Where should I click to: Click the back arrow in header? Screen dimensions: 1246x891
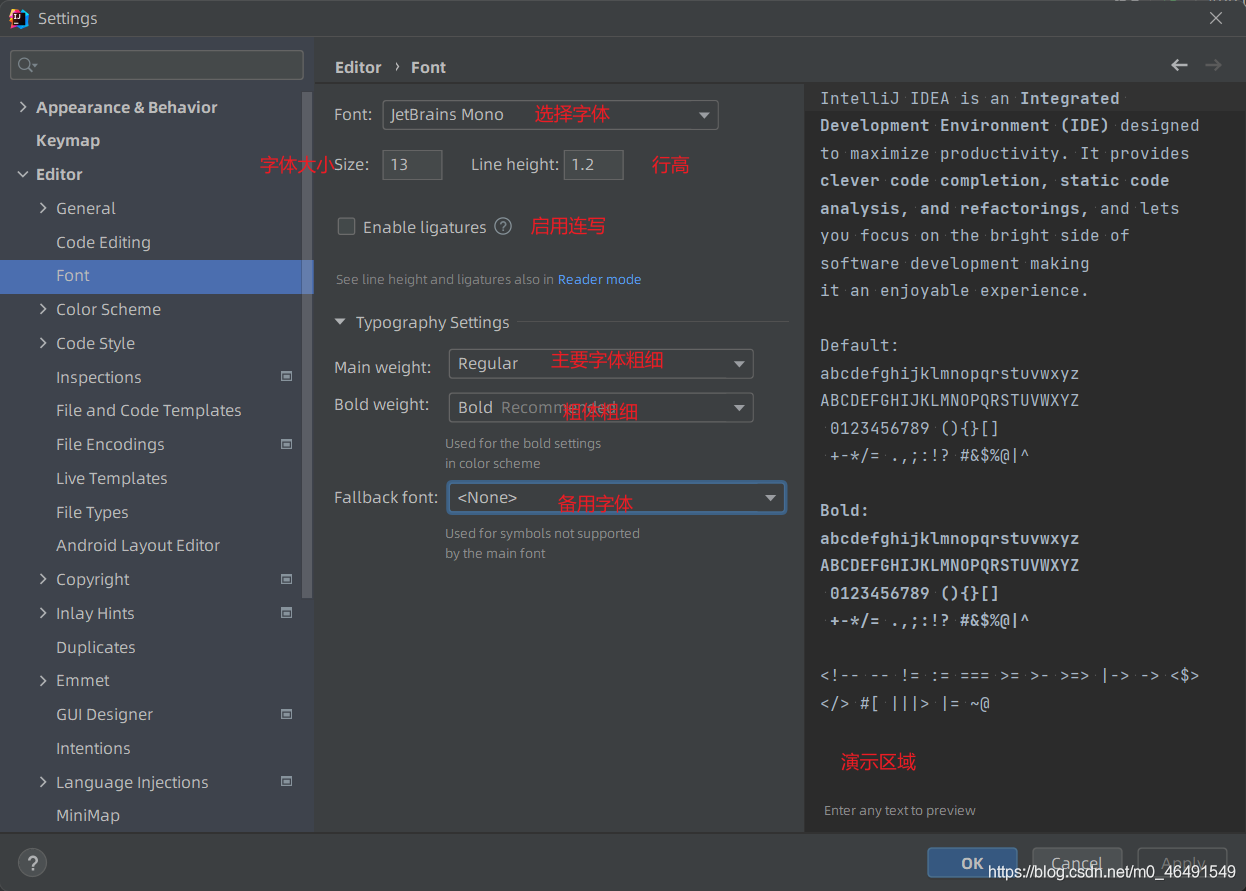coord(1179,65)
